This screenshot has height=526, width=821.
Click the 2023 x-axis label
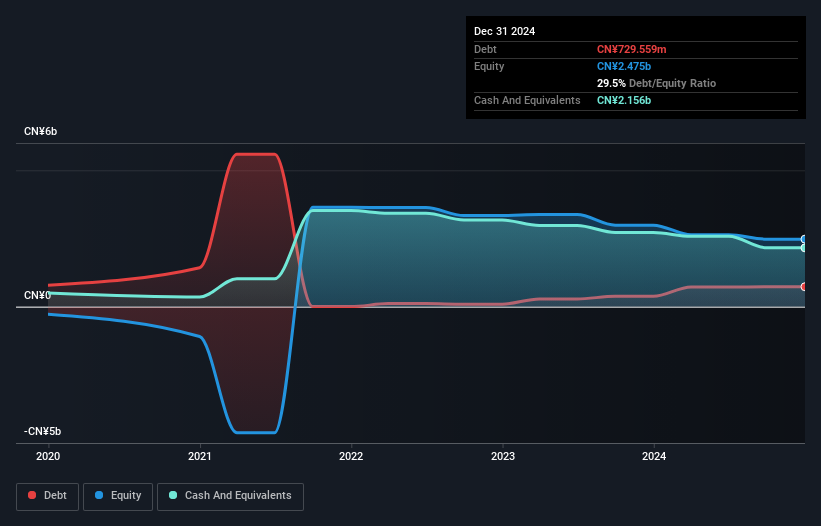tap(503, 456)
